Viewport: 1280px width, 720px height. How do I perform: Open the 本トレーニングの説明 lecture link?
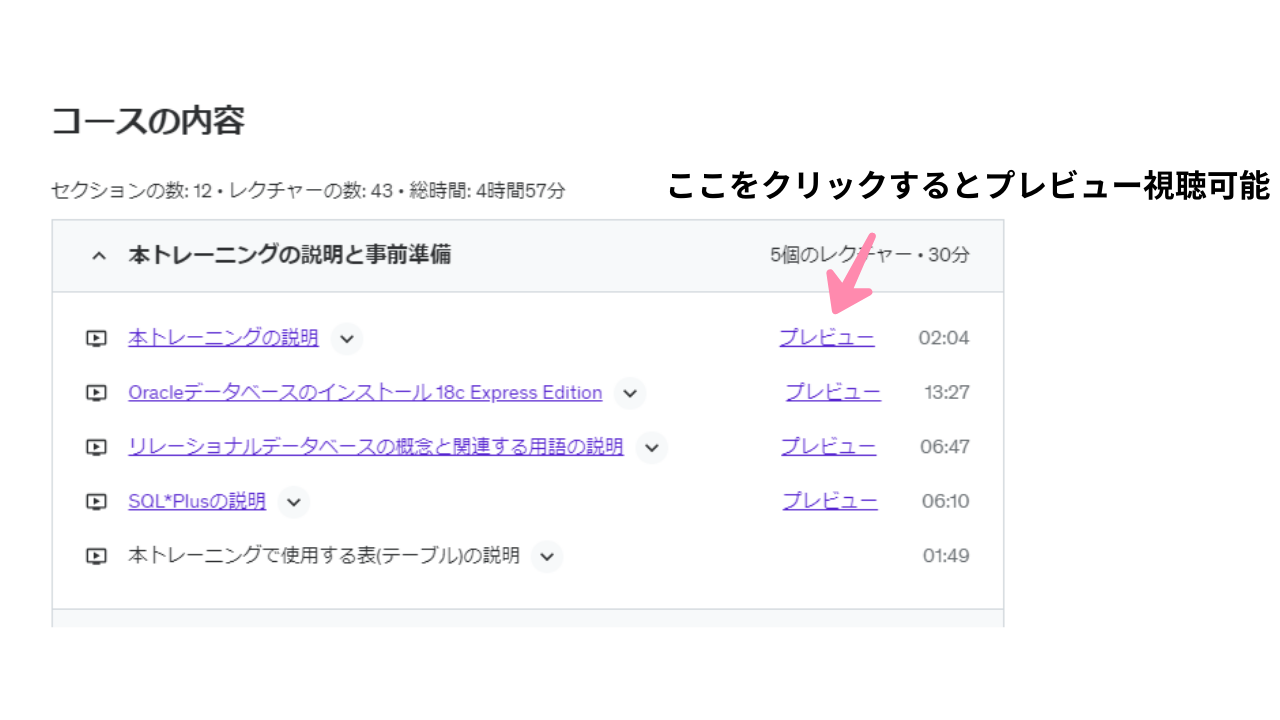[x=223, y=338]
